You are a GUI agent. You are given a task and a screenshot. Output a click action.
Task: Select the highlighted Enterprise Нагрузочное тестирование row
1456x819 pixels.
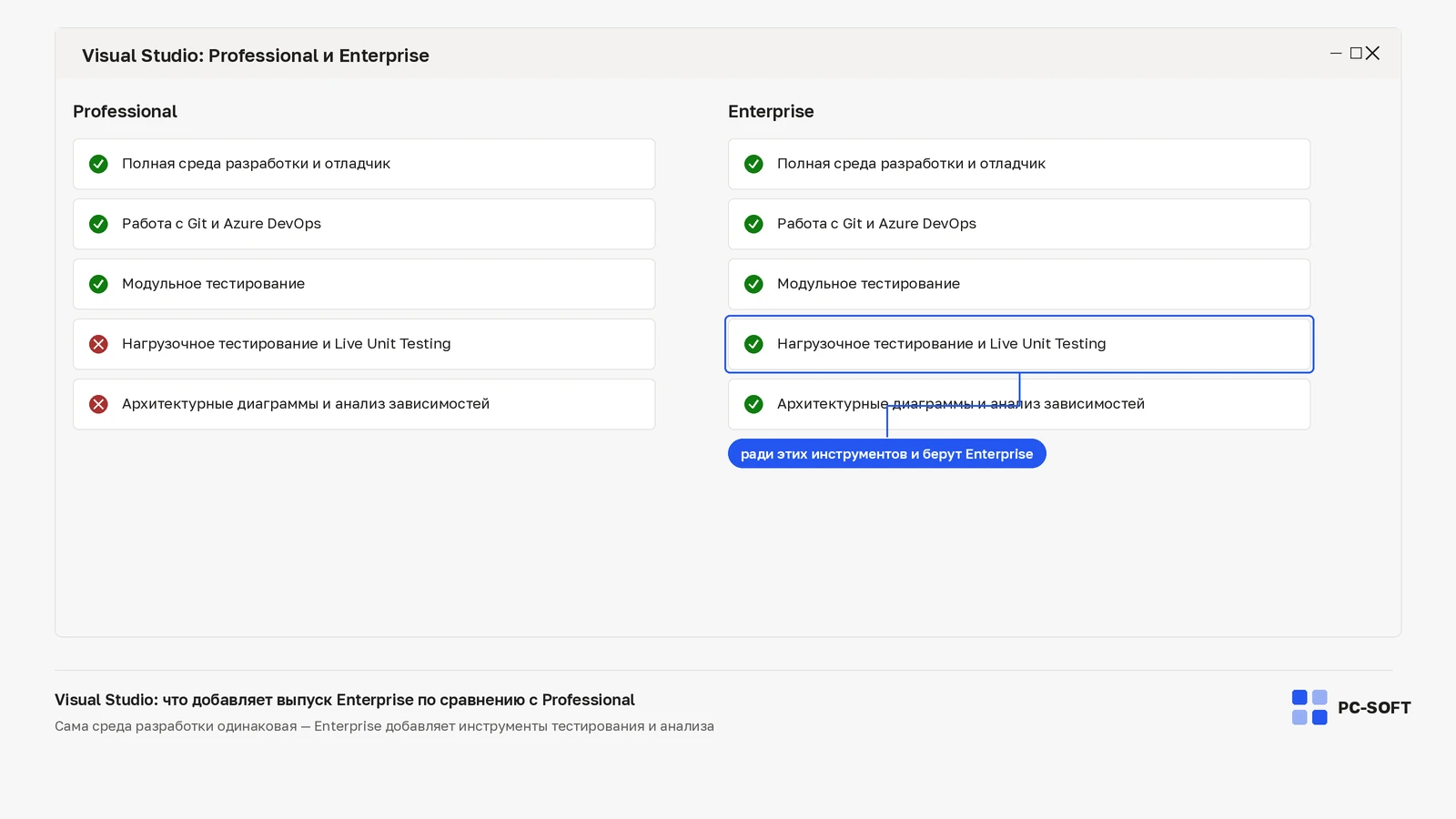[x=1019, y=344]
